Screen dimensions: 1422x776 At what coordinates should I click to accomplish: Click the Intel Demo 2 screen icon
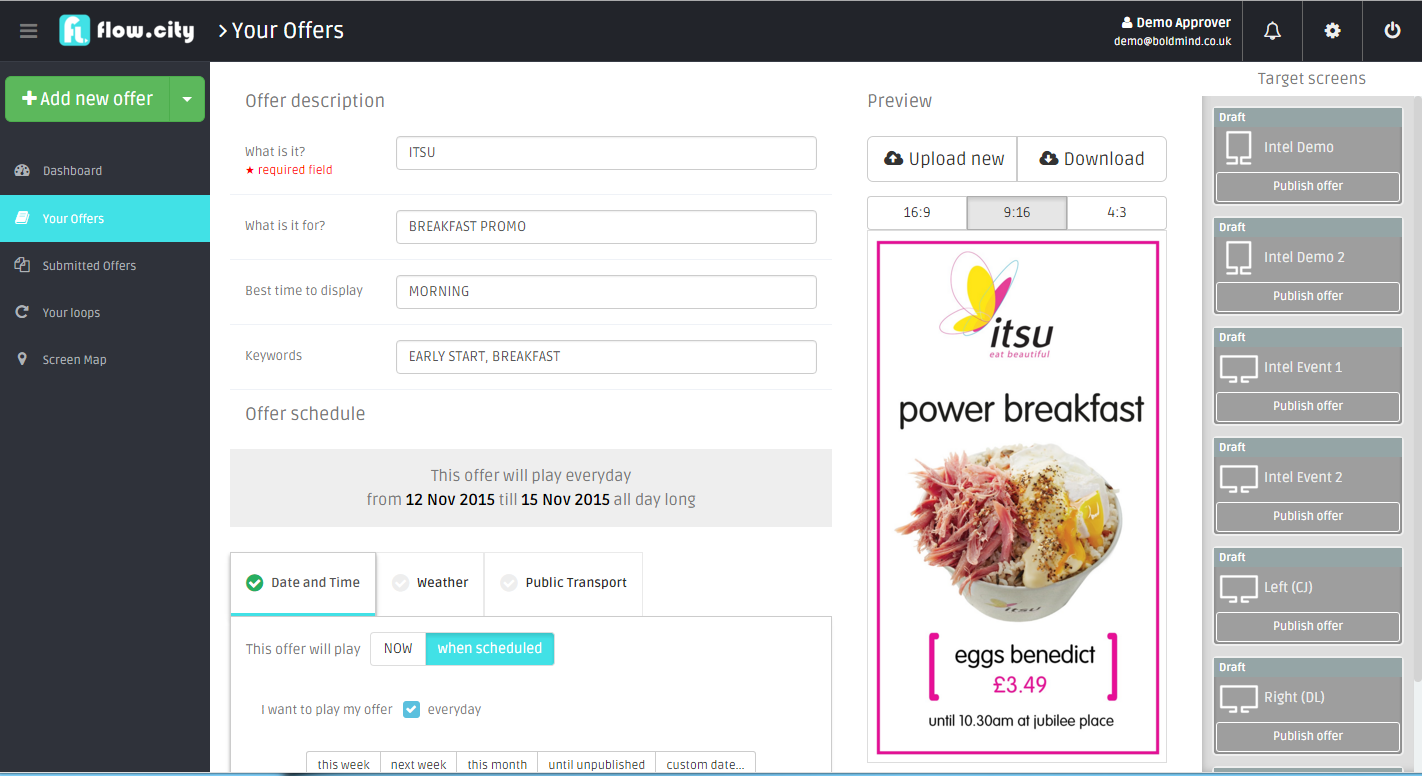point(1238,258)
